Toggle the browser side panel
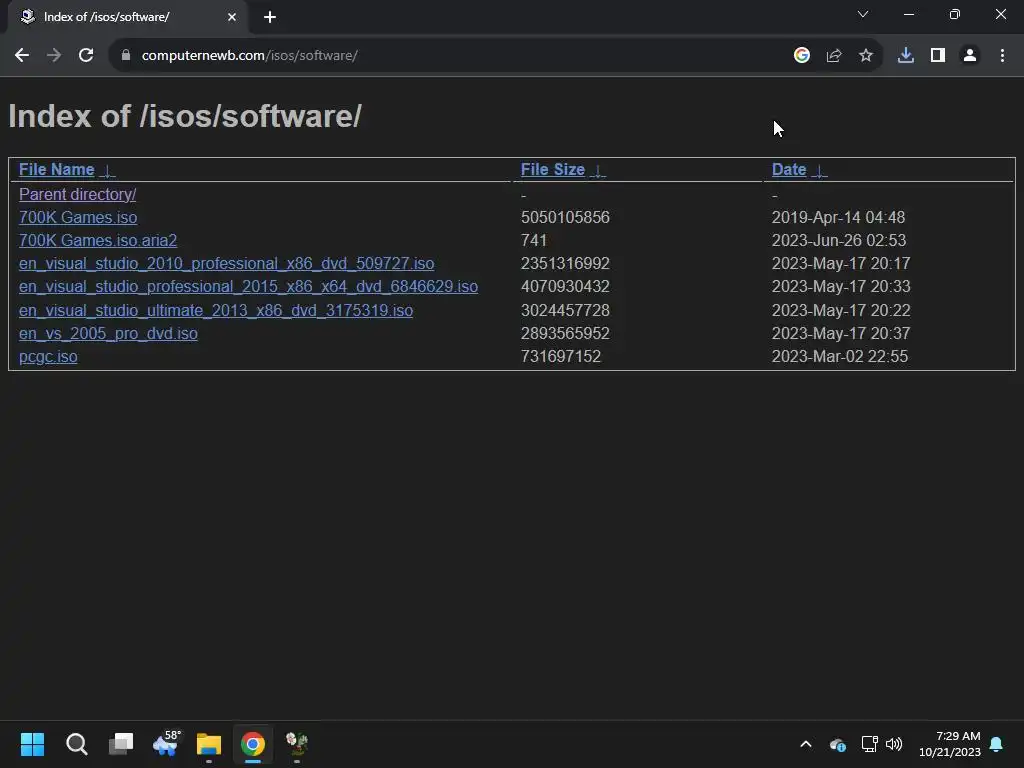Image resolution: width=1024 pixels, height=768 pixels. pos(938,56)
